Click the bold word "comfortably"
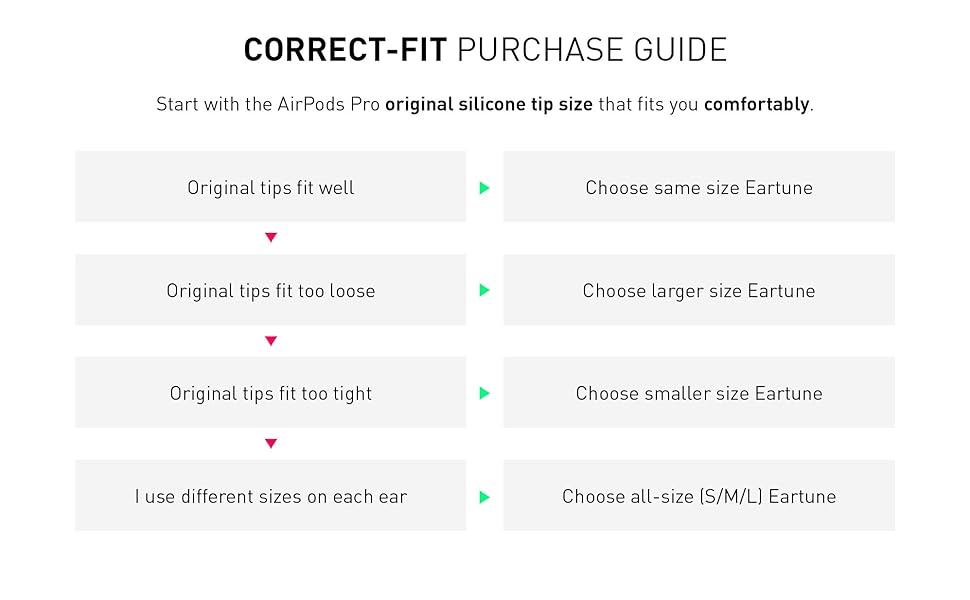The height and width of the screenshot is (600, 970). coord(756,104)
